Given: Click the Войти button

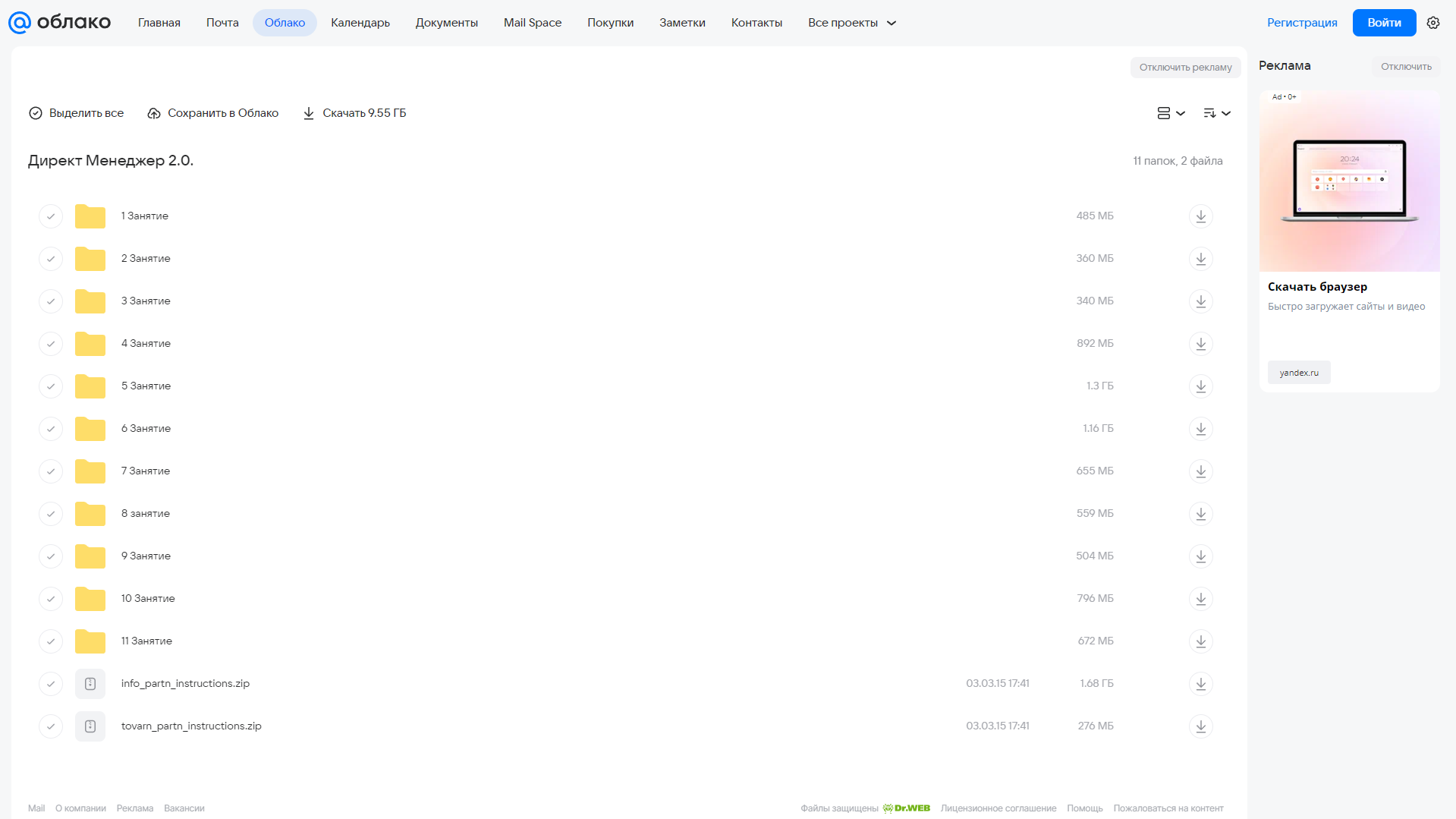Looking at the screenshot, I should 1384,23.
